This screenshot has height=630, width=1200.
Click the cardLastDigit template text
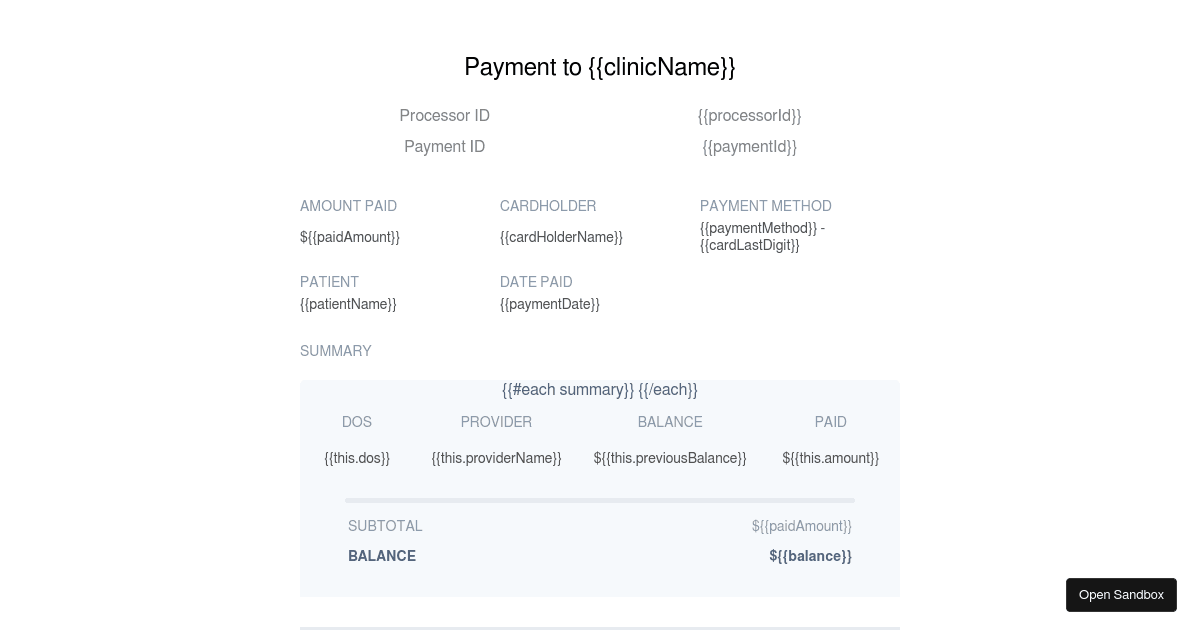click(x=750, y=245)
